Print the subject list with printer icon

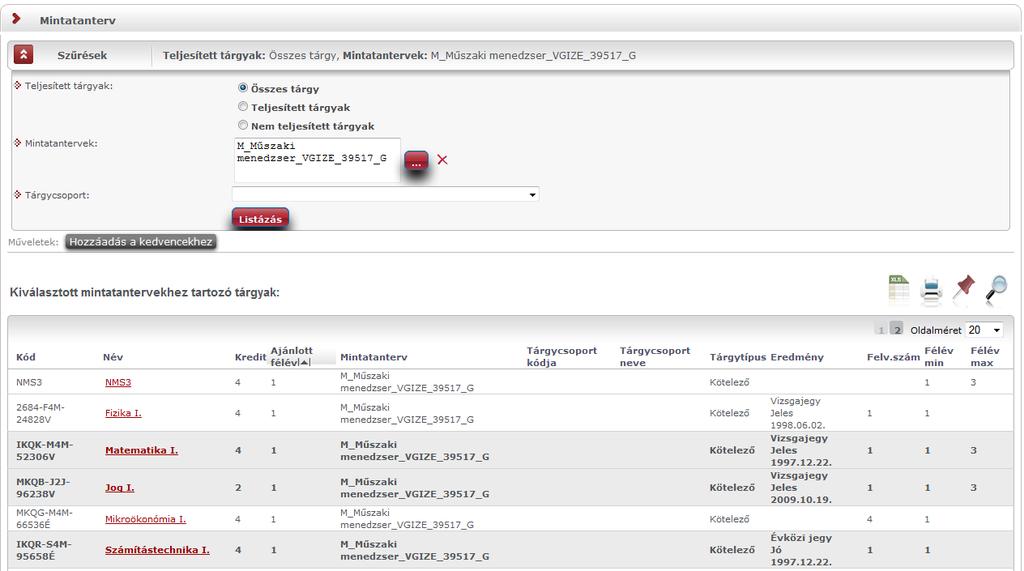[x=931, y=290]
